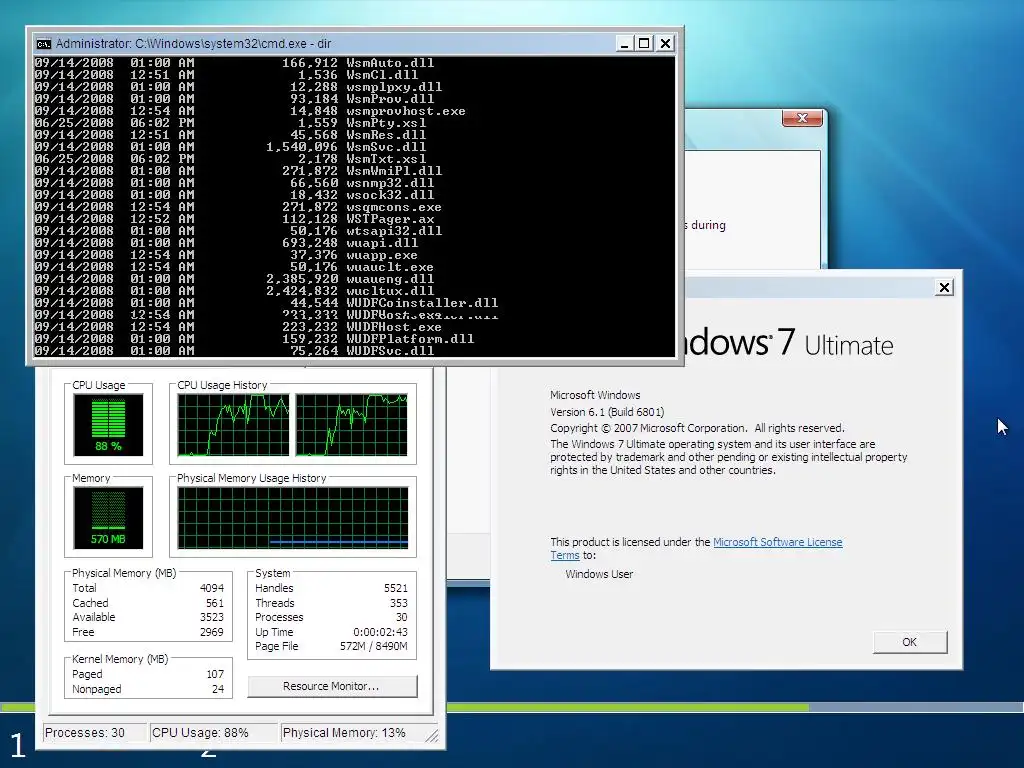Click the green progress bar behind the dialogs
1024x768 pixels.
[627, 707]
